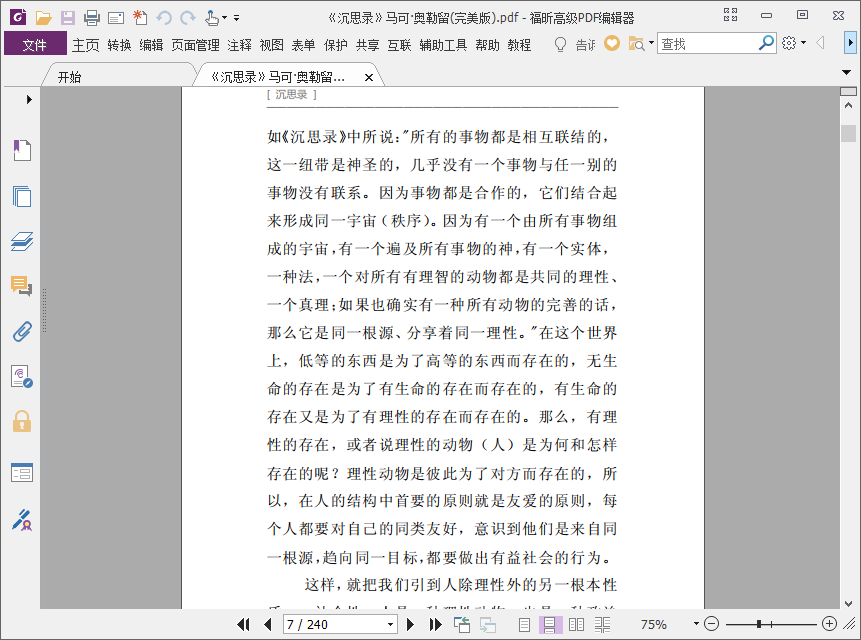Image resolution: width=861 pixels, height=640 pixels.
Task: Expand the left navigation panel
Action: 29,99
